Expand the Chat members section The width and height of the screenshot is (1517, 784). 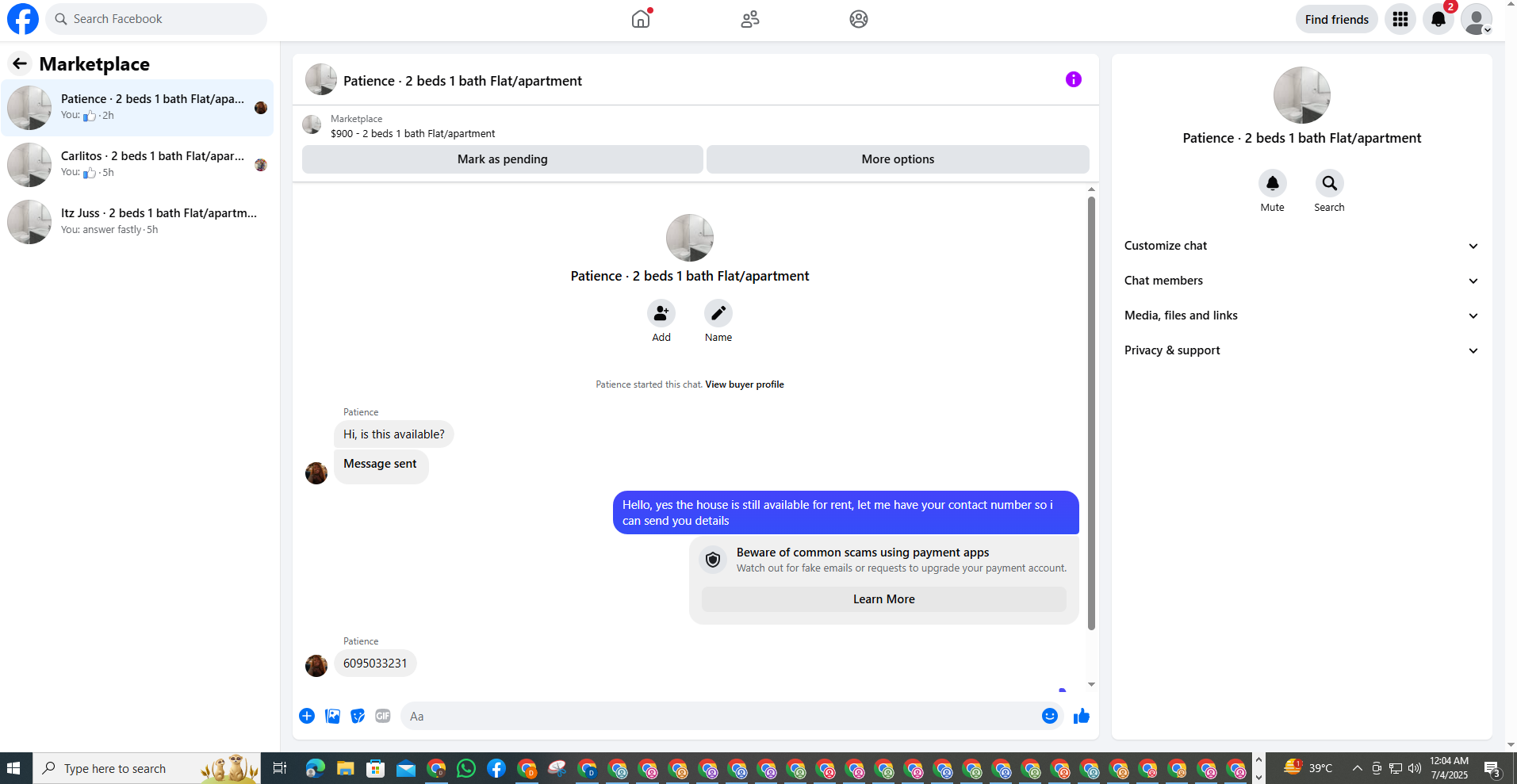[1301, 281]
